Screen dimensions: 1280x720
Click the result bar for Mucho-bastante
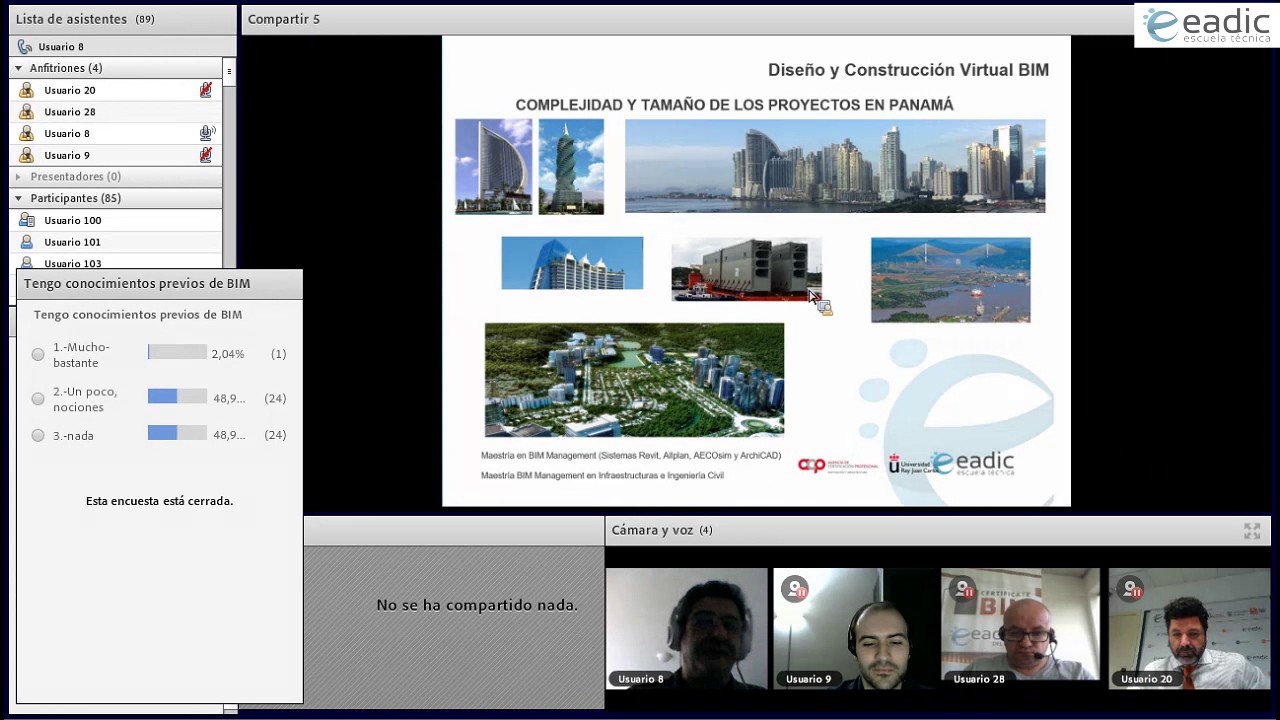(177, 353)
